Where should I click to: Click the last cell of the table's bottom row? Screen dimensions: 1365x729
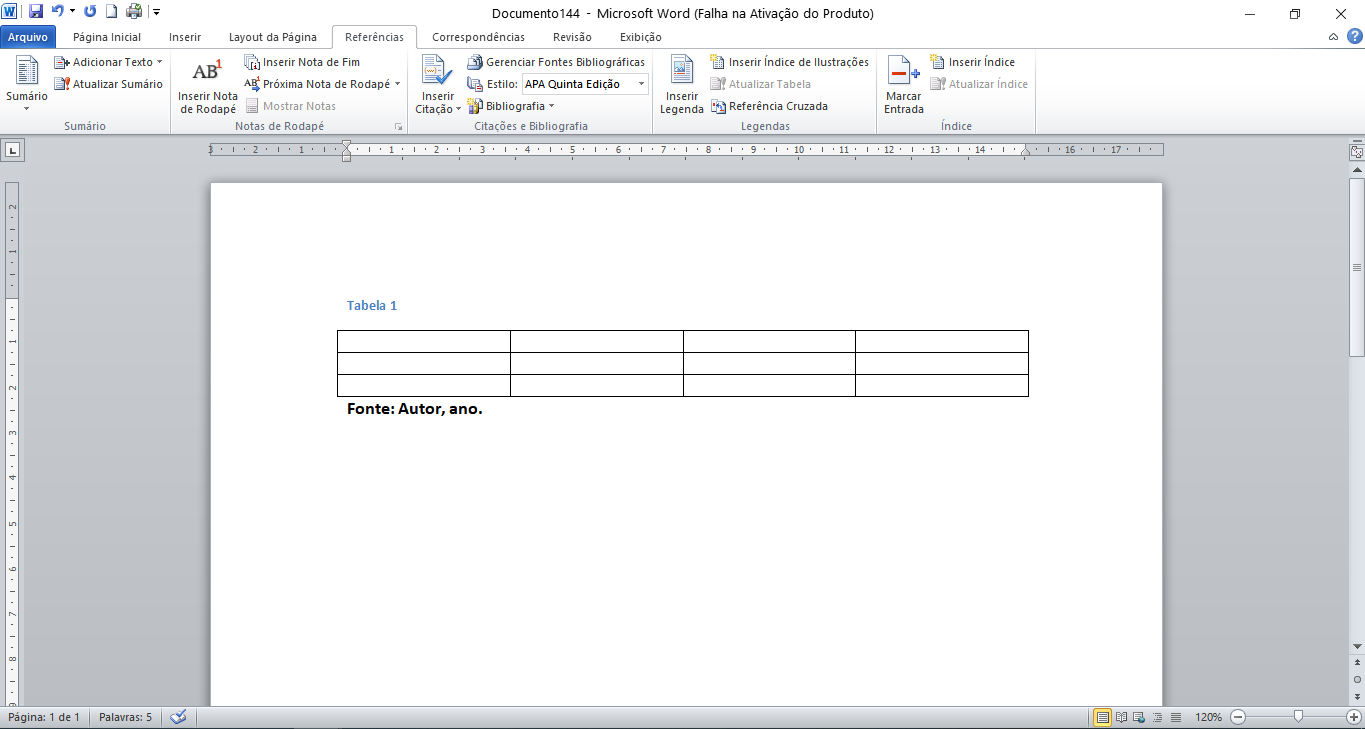pyautogui.click(x=942, y=385)
